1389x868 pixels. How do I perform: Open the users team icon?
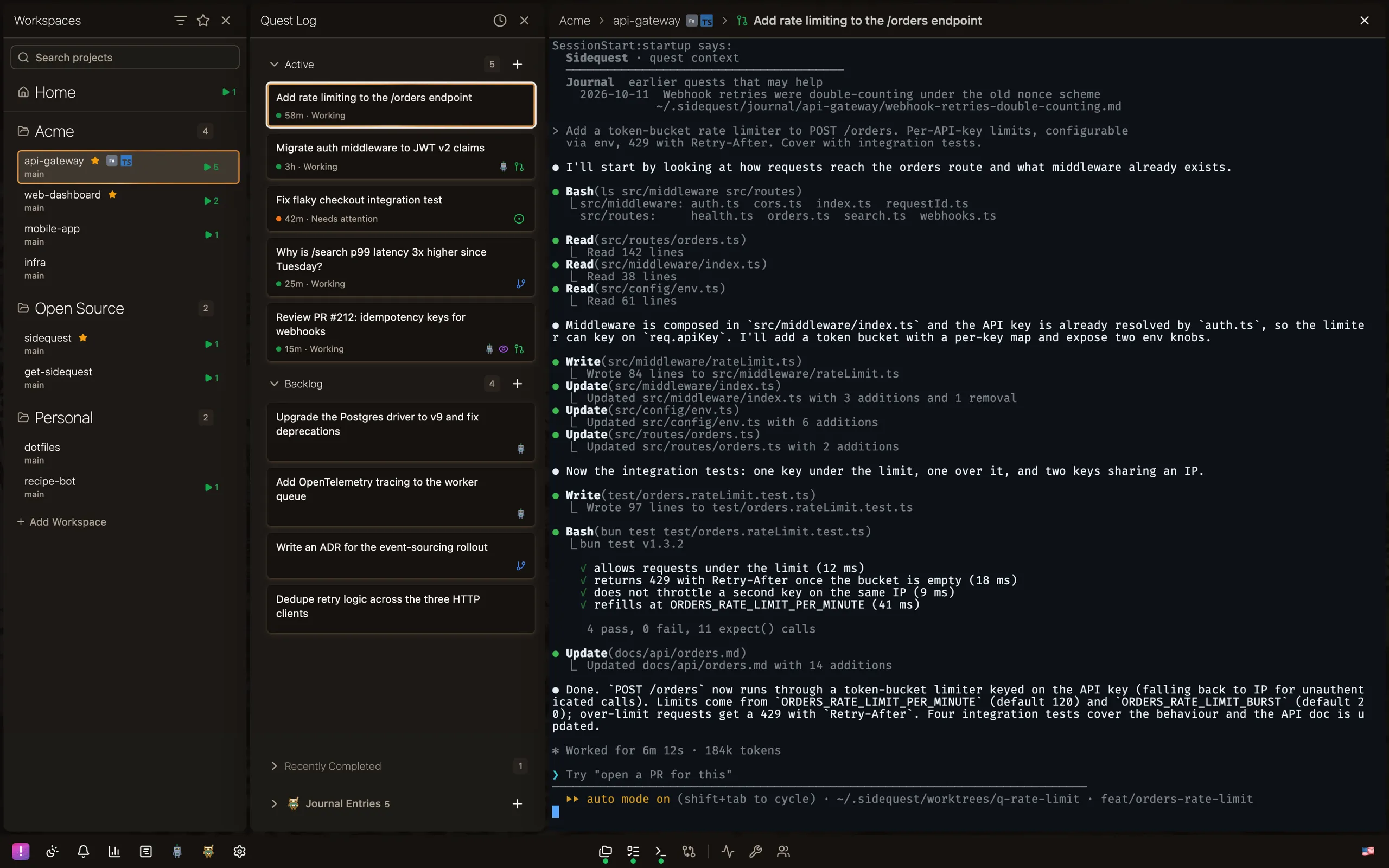click(783, 851)
